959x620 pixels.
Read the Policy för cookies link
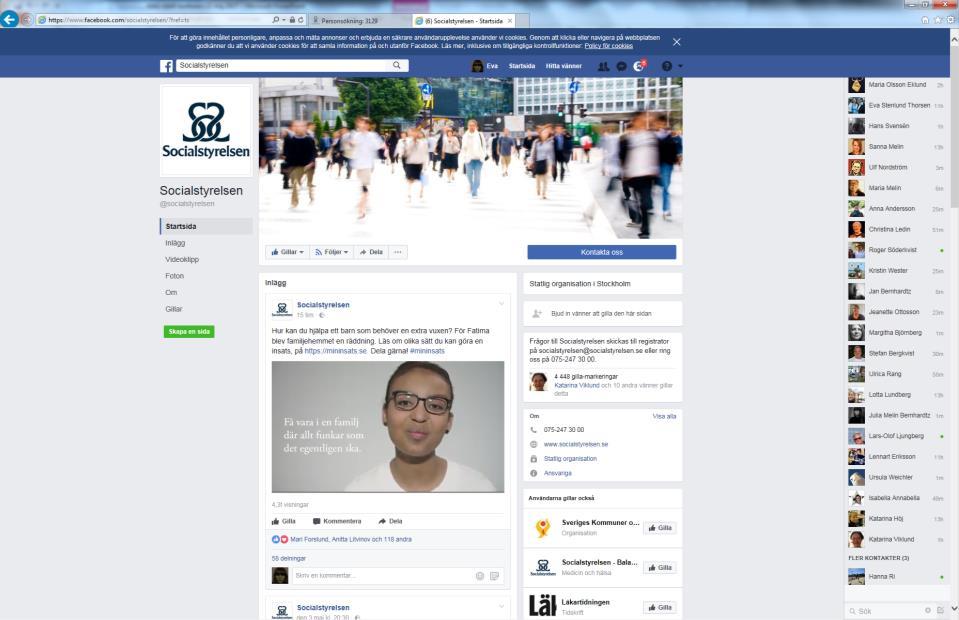[x=609, y=46]
